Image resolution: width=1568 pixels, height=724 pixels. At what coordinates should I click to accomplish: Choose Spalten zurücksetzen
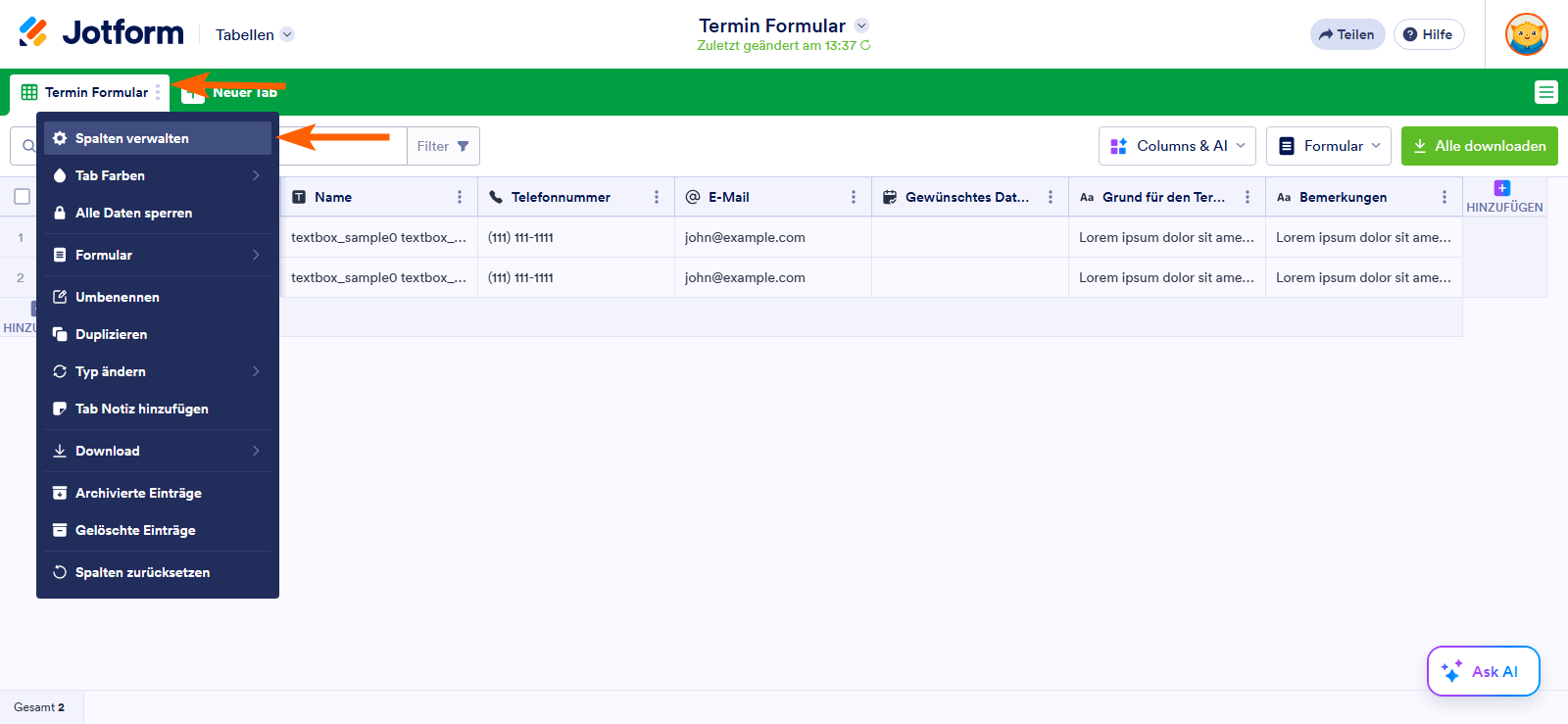pos(158,572)
